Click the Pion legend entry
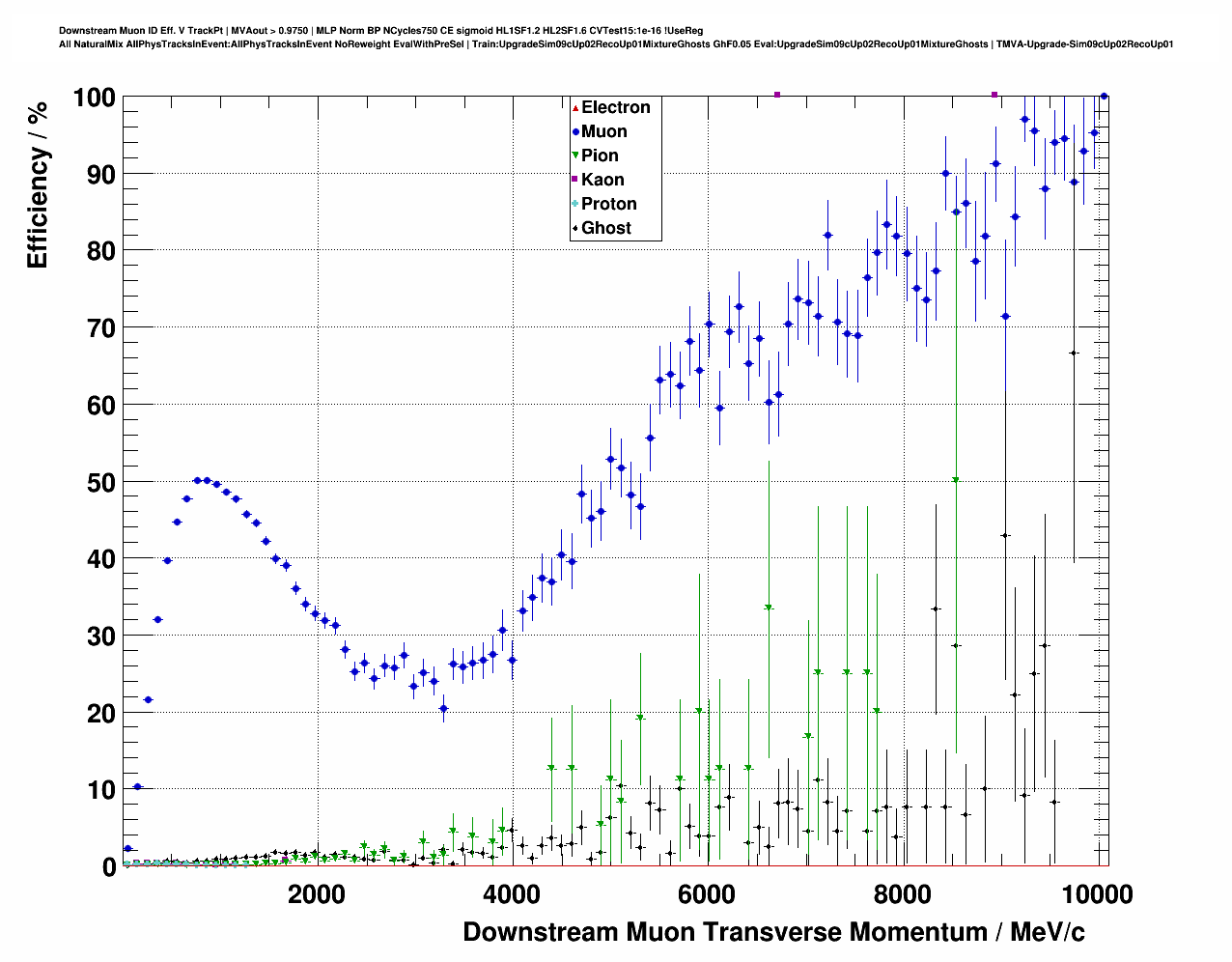The height and width of the screenshot is (962, 1232). (x=595, y=156)
